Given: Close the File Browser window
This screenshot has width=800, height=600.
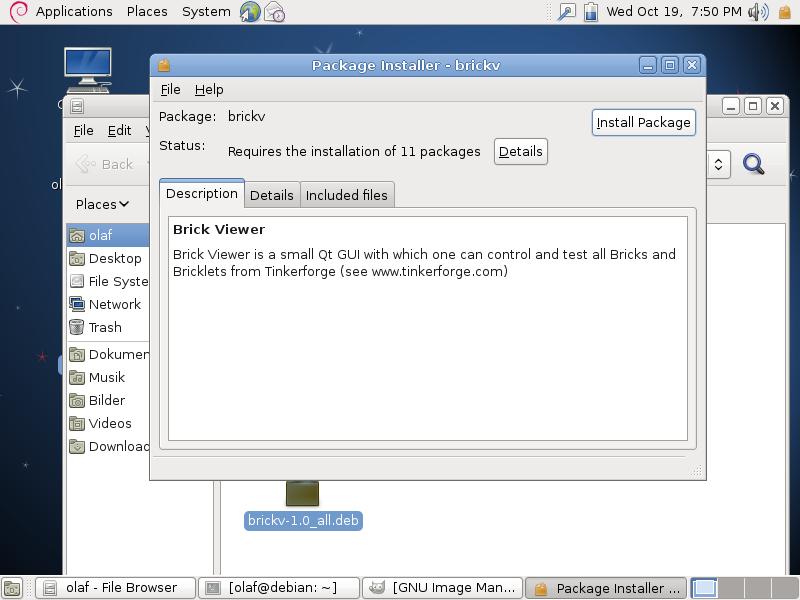Looking at the screenshot, I should tap(775, 106).
